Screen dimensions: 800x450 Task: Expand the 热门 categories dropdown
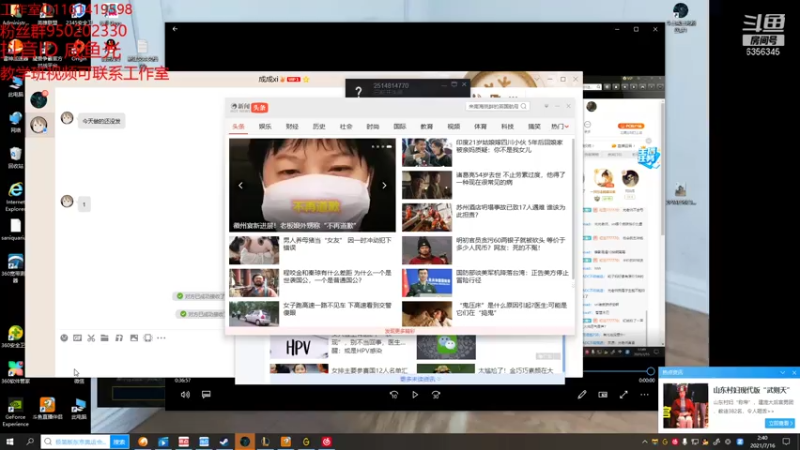point(560,127)
